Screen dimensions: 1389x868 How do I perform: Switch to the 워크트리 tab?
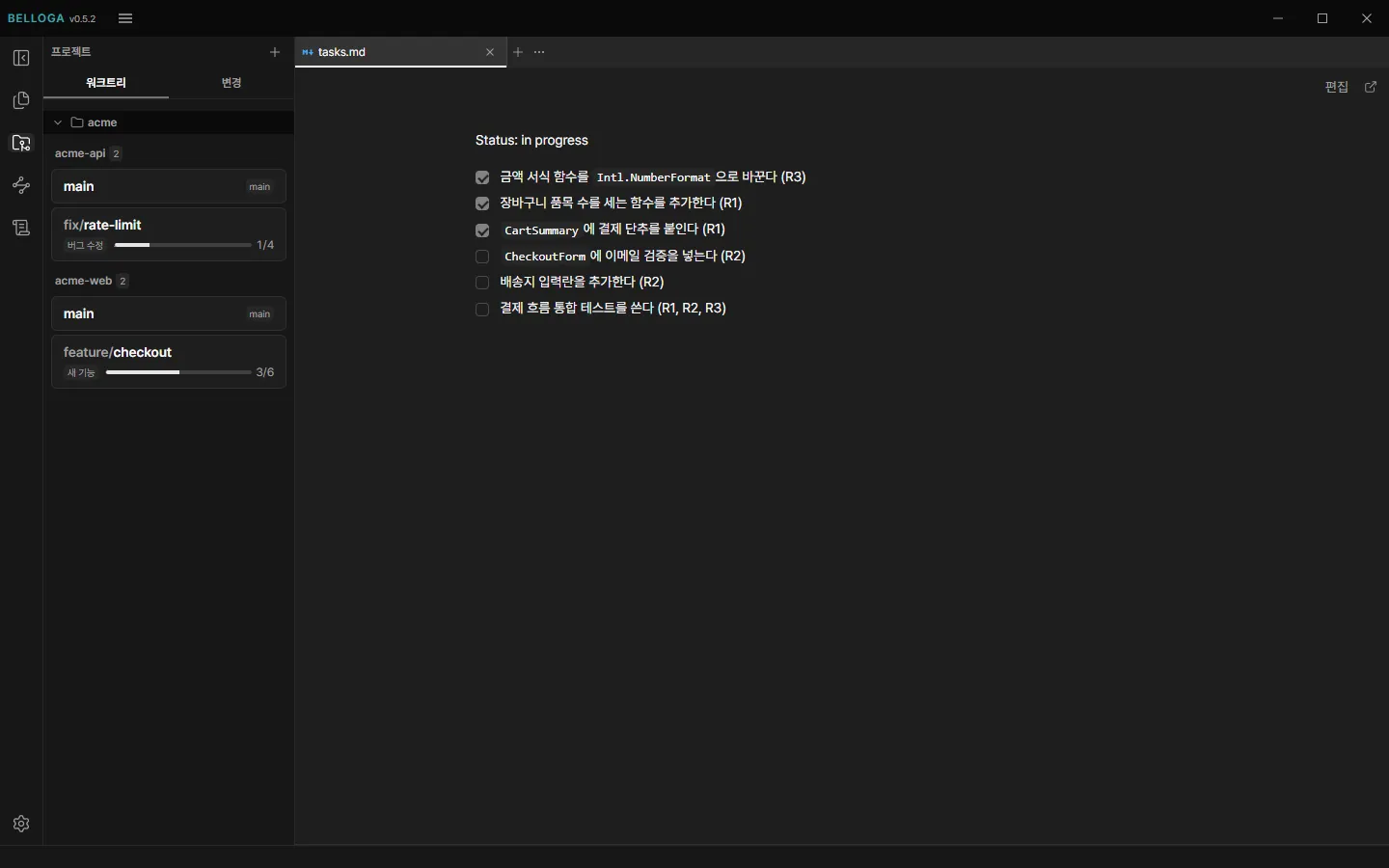coord(106,83)
